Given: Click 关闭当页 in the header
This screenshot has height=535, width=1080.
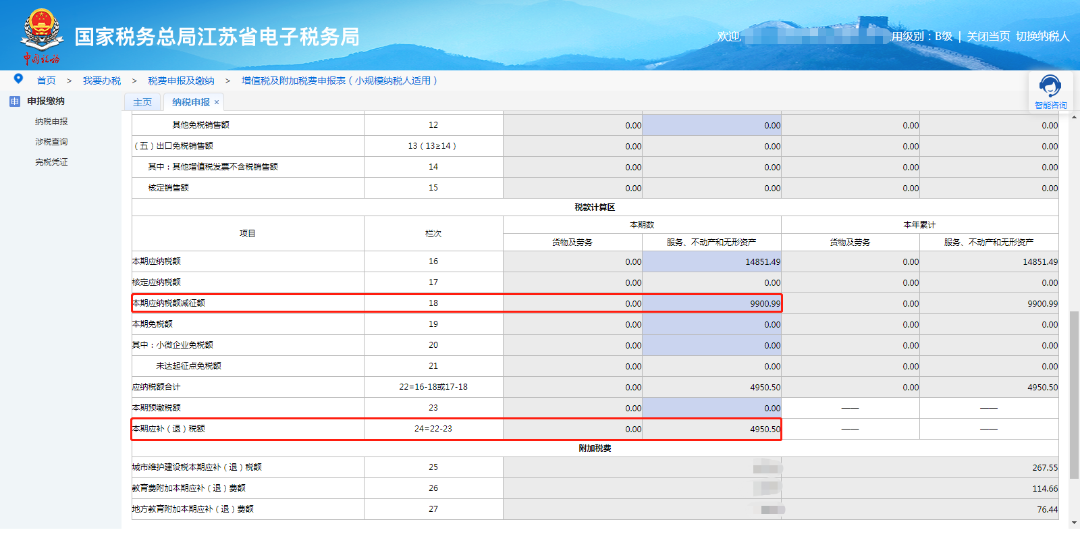Looking at the screenshot, I should coord(987,36).
